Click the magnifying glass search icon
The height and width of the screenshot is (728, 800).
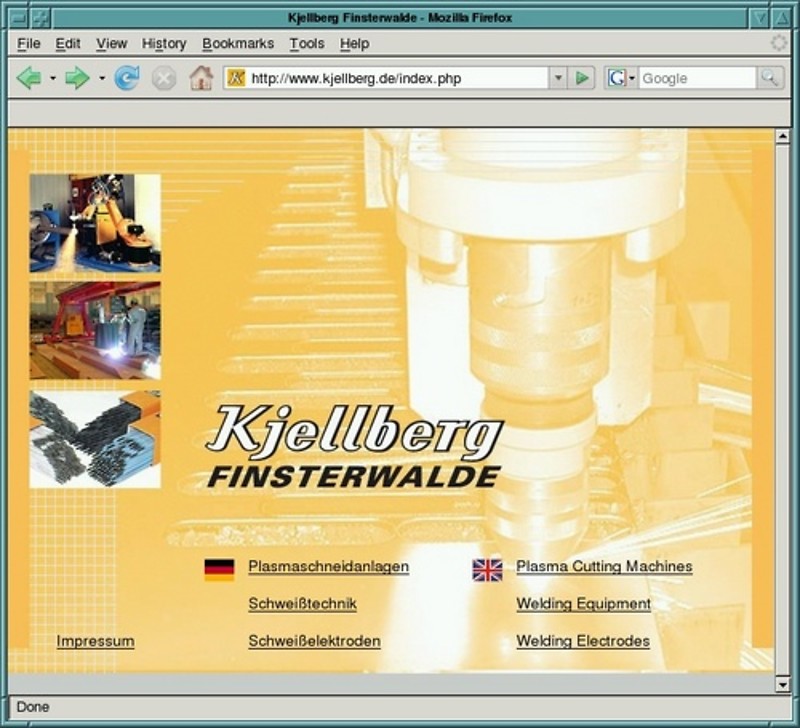click(x=769, y=78)
